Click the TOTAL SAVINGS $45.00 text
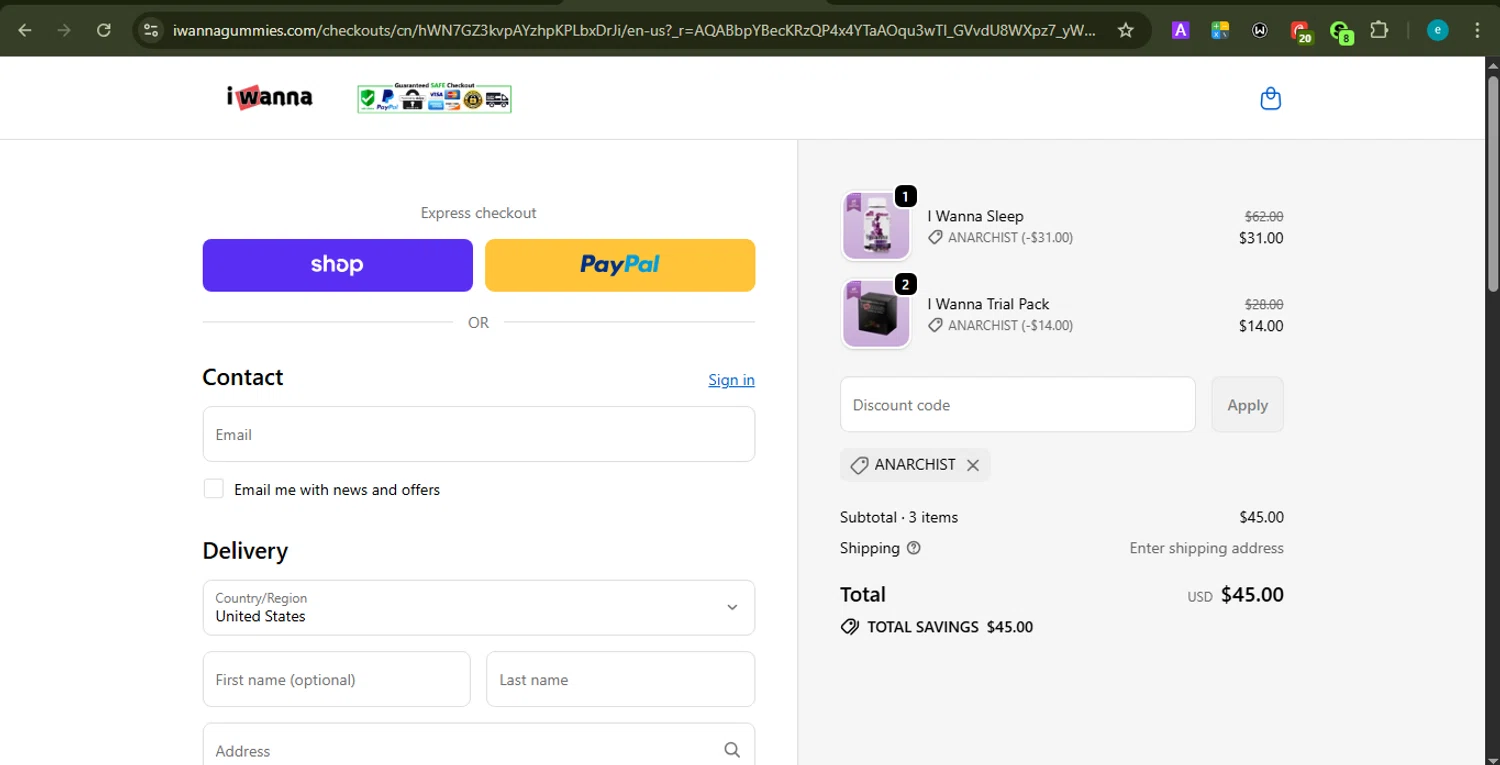Image resolution: width=1500 pixels, height=765 pixels. [950, 627]
